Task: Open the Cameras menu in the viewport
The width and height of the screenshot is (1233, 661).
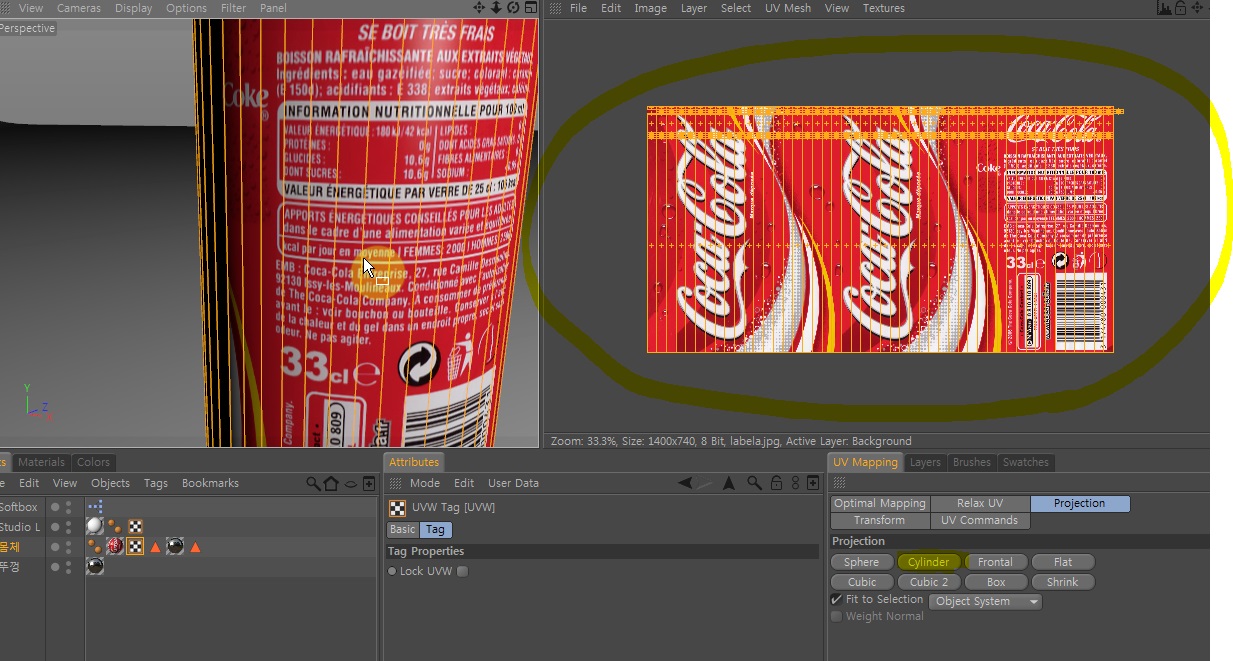Action: [x=79, y=8]
